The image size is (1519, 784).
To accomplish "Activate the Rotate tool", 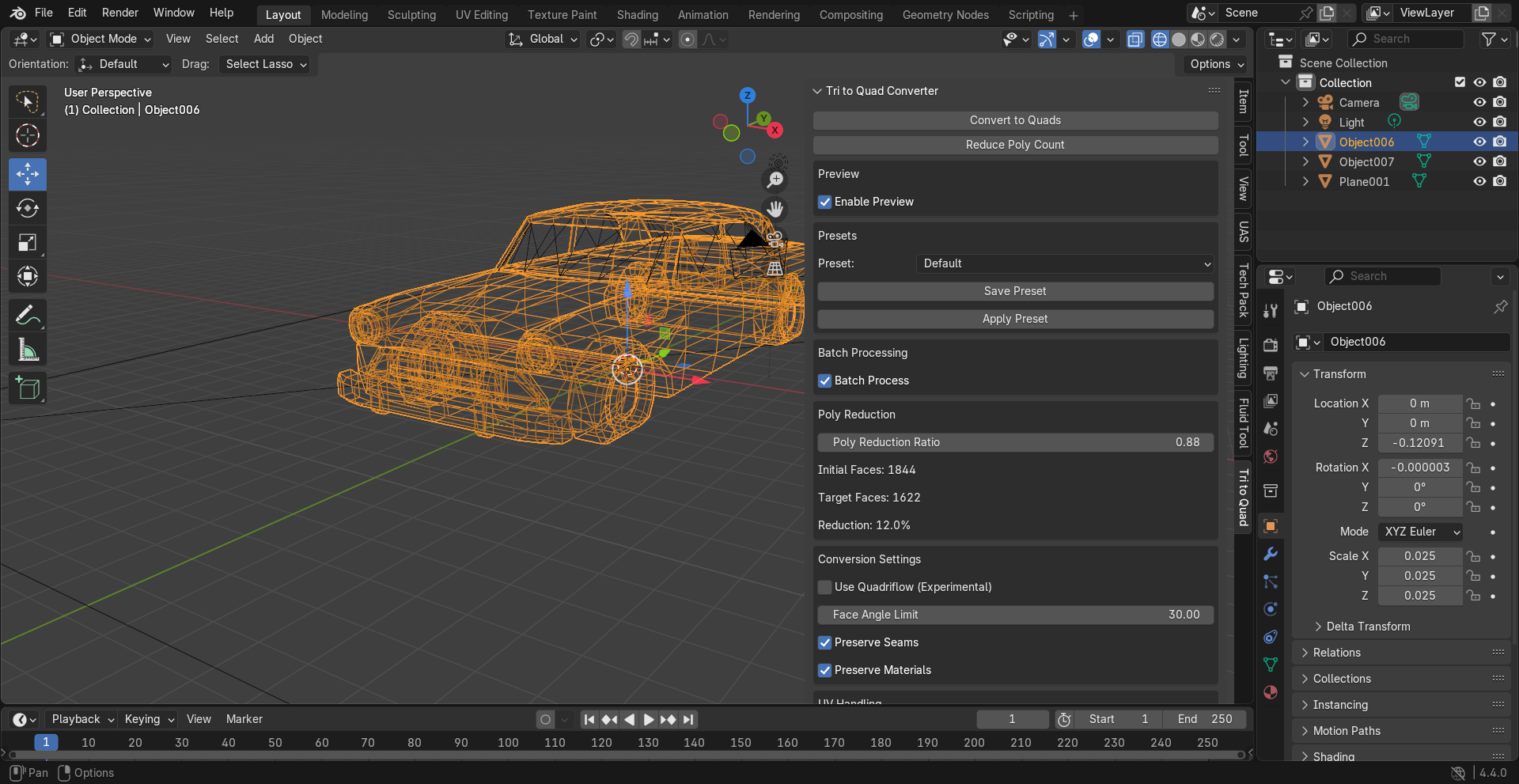I will pos(28,209).
